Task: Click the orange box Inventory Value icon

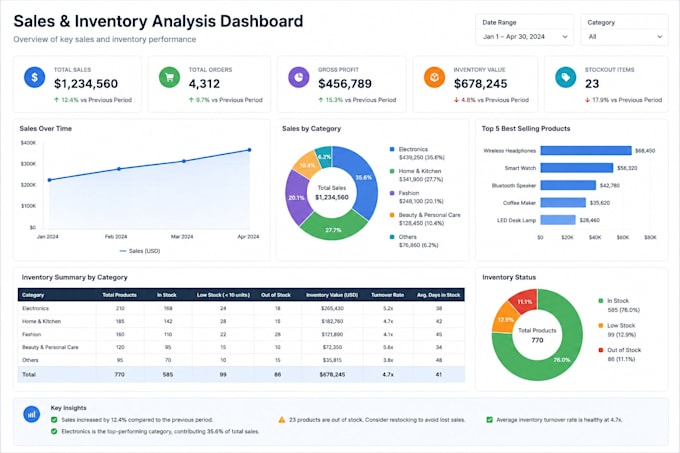Action: pos(434,78)
